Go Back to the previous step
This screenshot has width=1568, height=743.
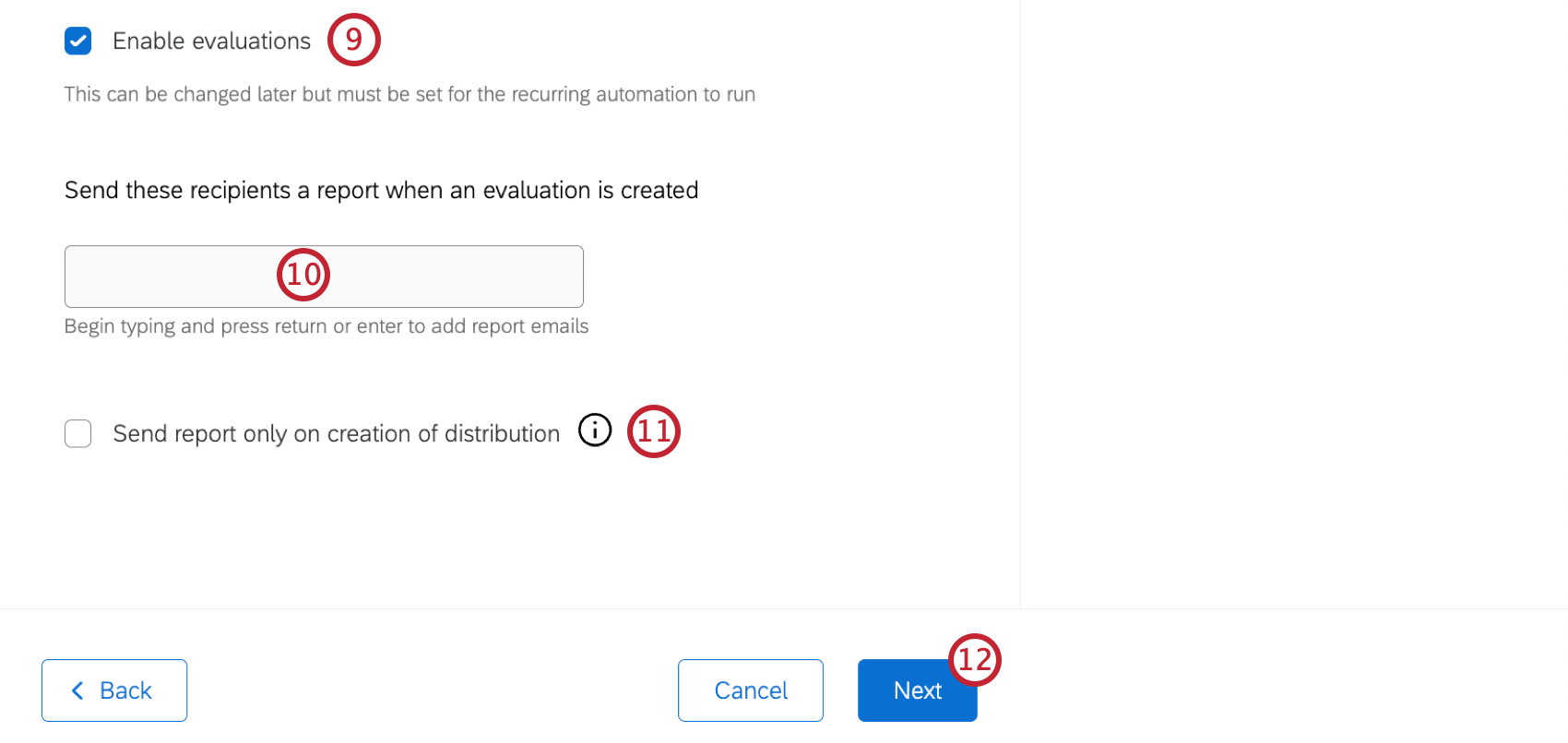pos(113,690)
